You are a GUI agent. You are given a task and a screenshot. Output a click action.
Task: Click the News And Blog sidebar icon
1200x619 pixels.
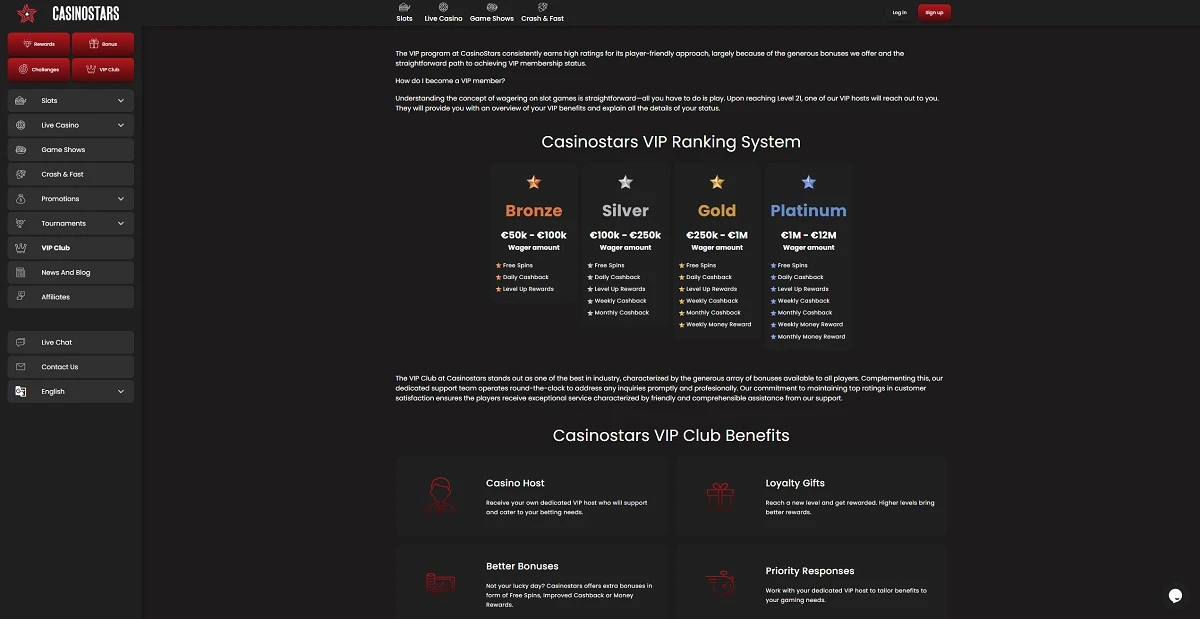click(x=21, y=272)
